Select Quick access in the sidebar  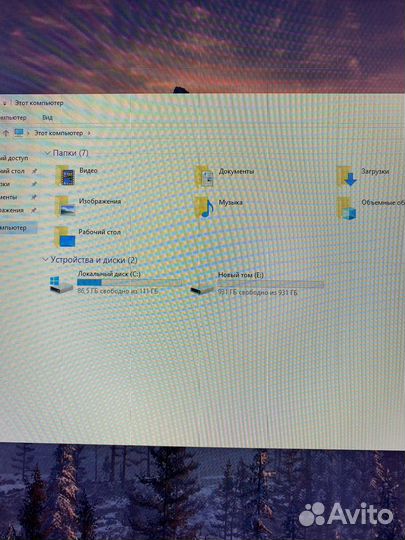(x=14, y=158)
